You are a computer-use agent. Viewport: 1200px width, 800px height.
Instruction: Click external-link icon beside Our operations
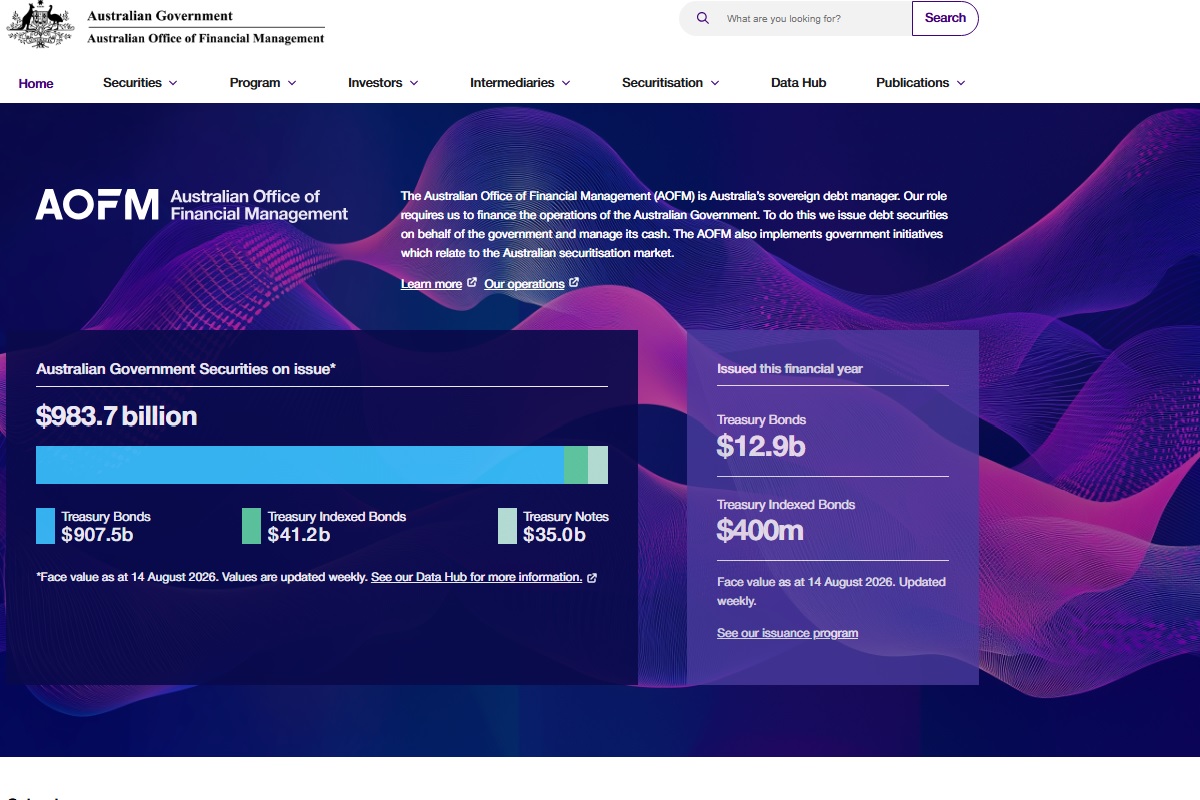574,283
